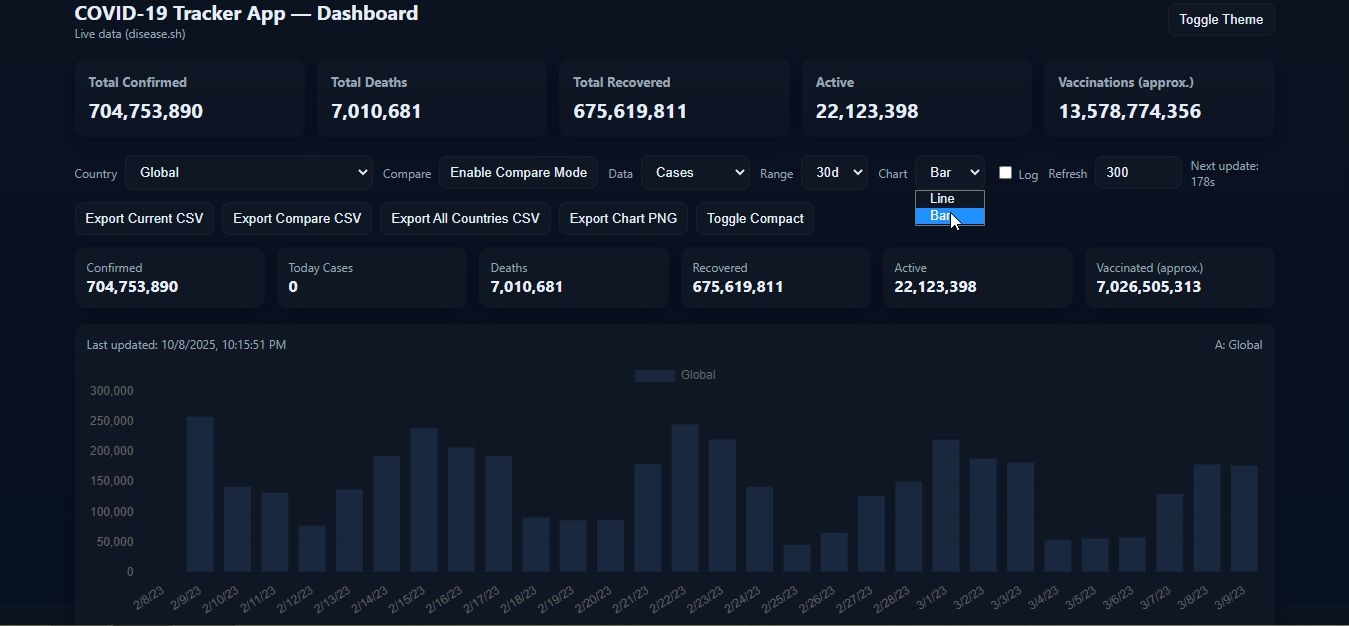Image resolution: width=1349 pixels, height=626 pixels.
Task: Click Export Compare CSV button
Action: 297,219
